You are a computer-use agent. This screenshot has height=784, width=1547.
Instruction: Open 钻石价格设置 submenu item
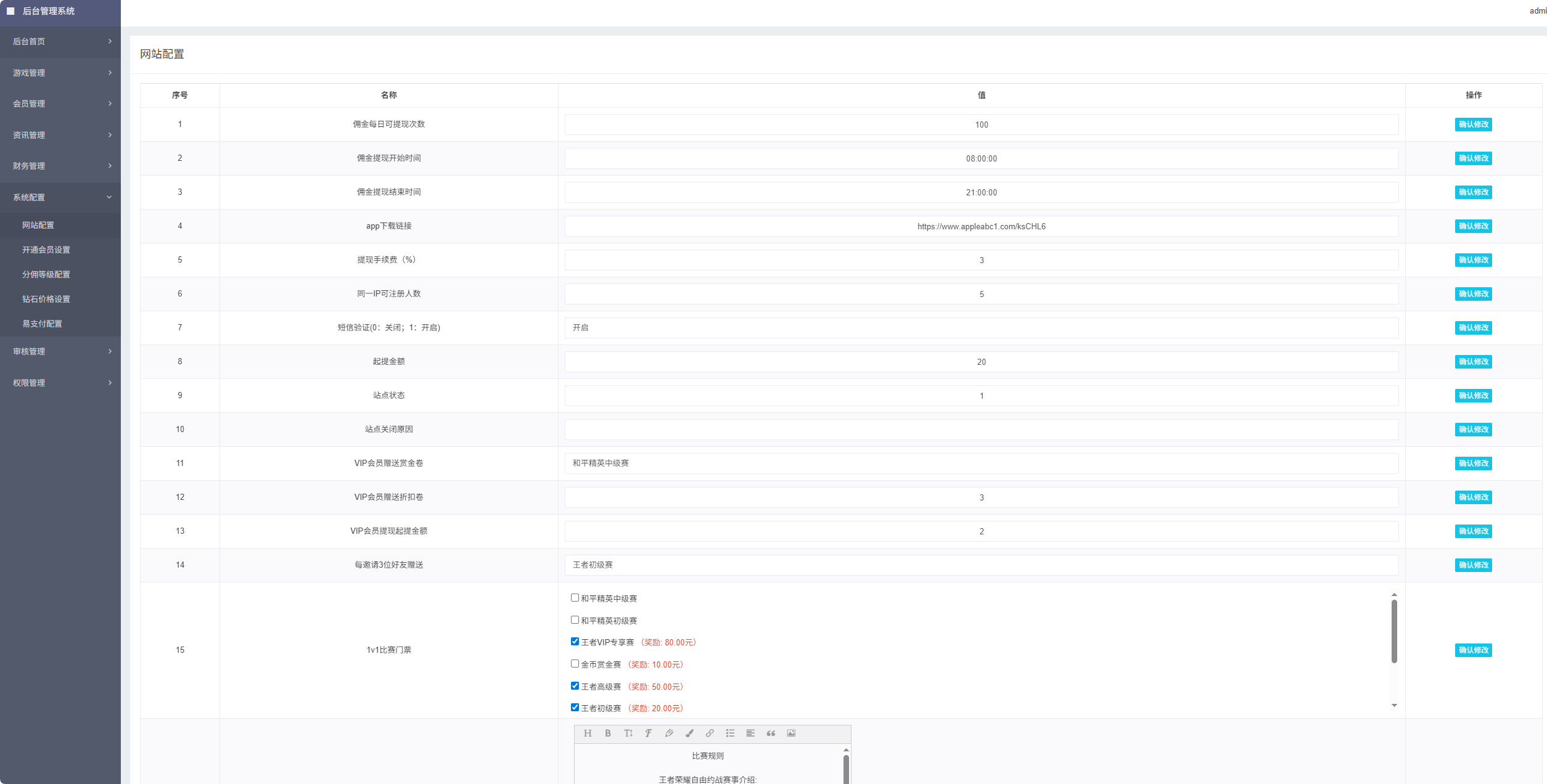point(46,299)
